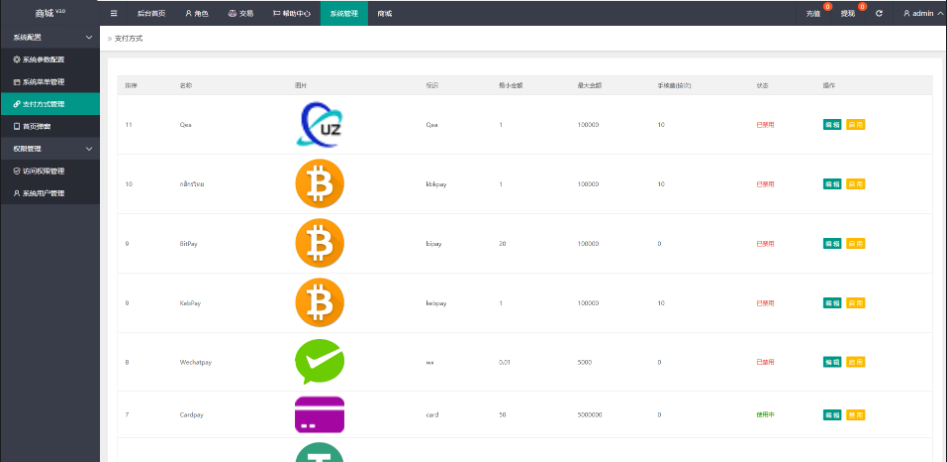Click 编辑 button in the Qea row
The height and width of the screenshot is (462, 947).
pos(832,124)
